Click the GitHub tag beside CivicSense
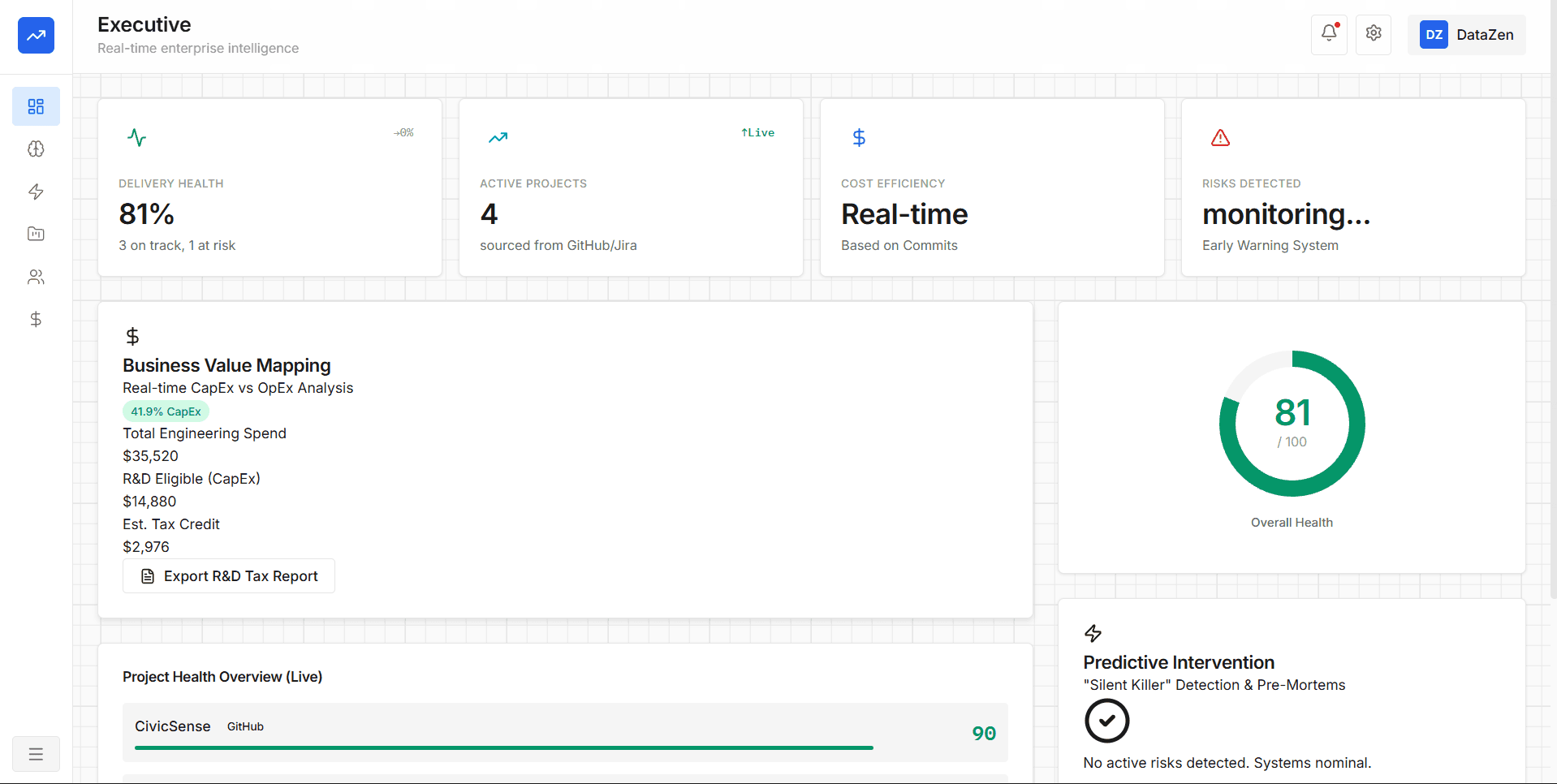Viewport: 1557px width, 784px height. [x=245, y=726]
